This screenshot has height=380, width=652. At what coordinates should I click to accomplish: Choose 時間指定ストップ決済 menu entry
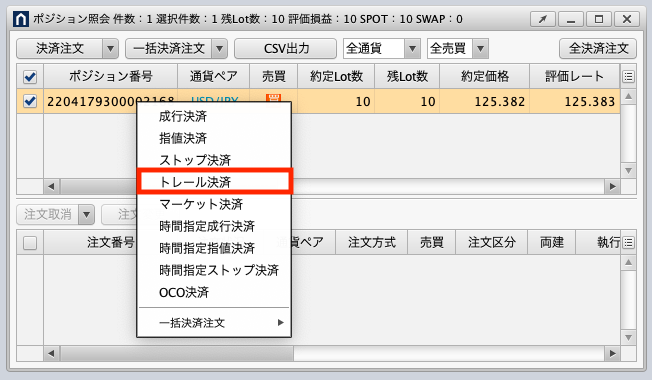coord(214,270)
